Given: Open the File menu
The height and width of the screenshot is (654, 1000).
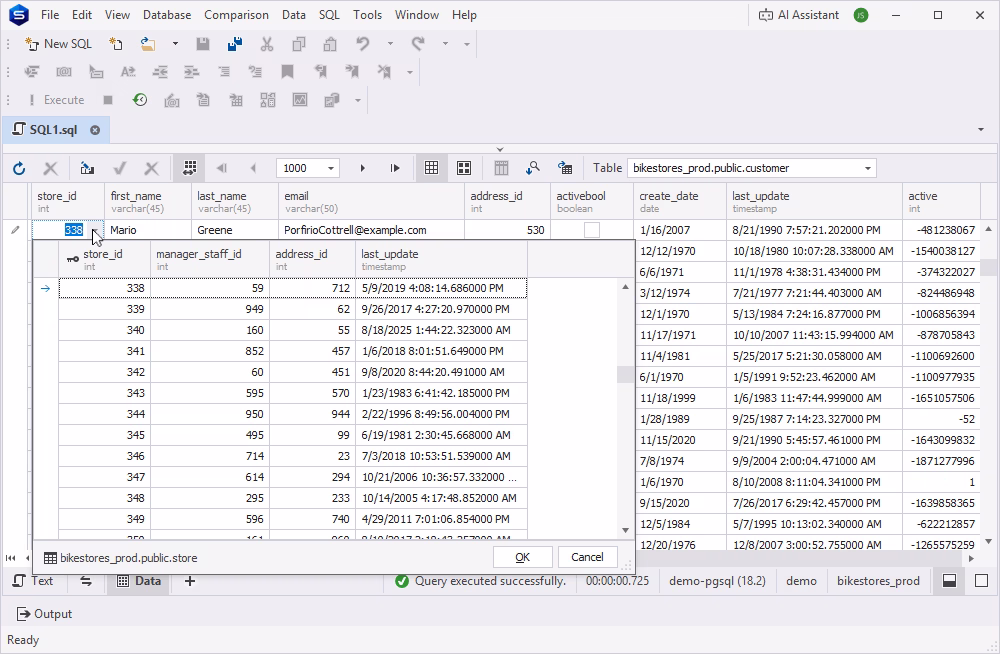Looking at the screenshot, I should 50,15.
